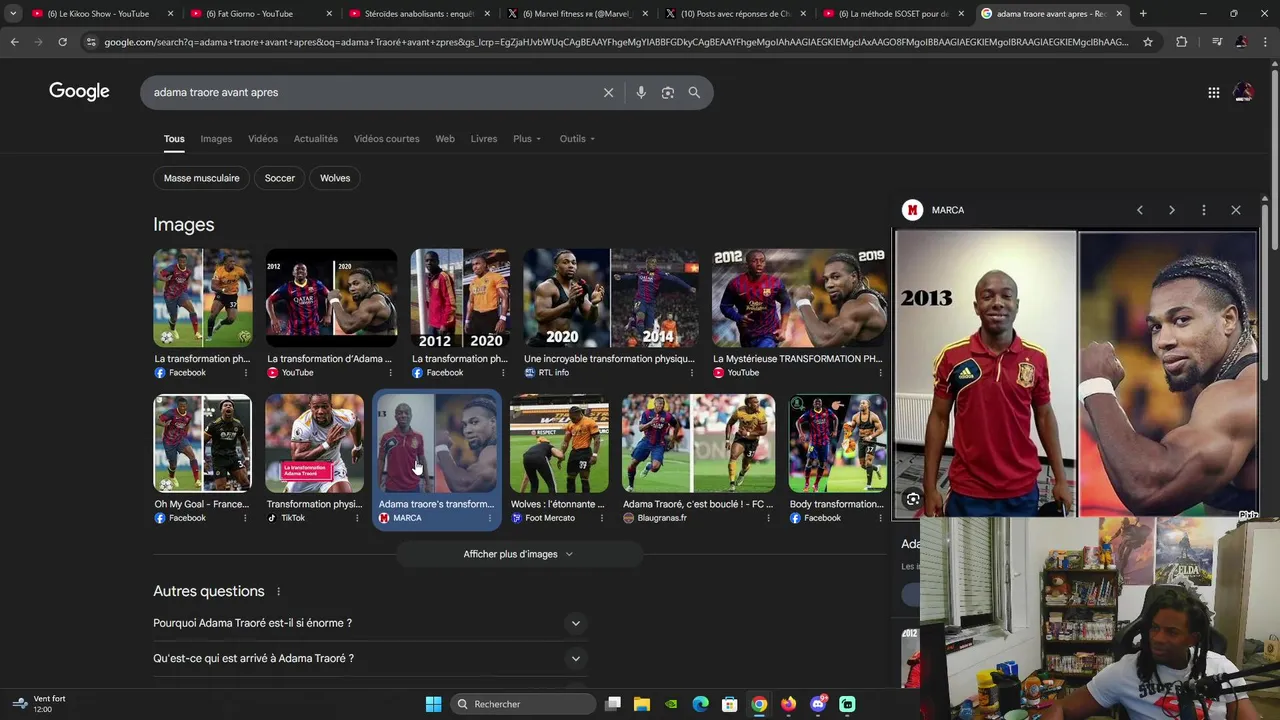Screen dimensions: 1280x720
Task: Expand the Plus search category dropdown
Action: [527, 139]
